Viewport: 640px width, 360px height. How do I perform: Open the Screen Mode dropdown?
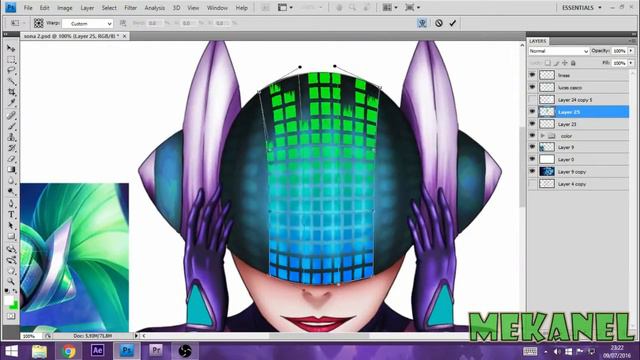pyautogui.click(x=412, y=7)
